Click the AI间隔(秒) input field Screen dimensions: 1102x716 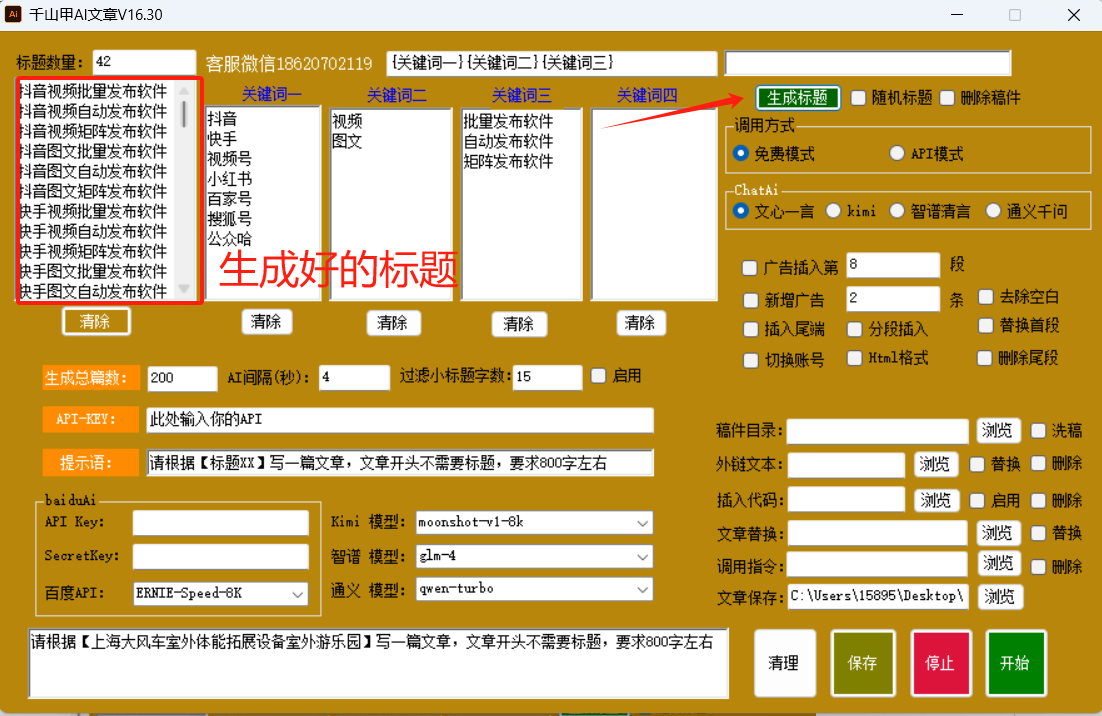(354, 377)
